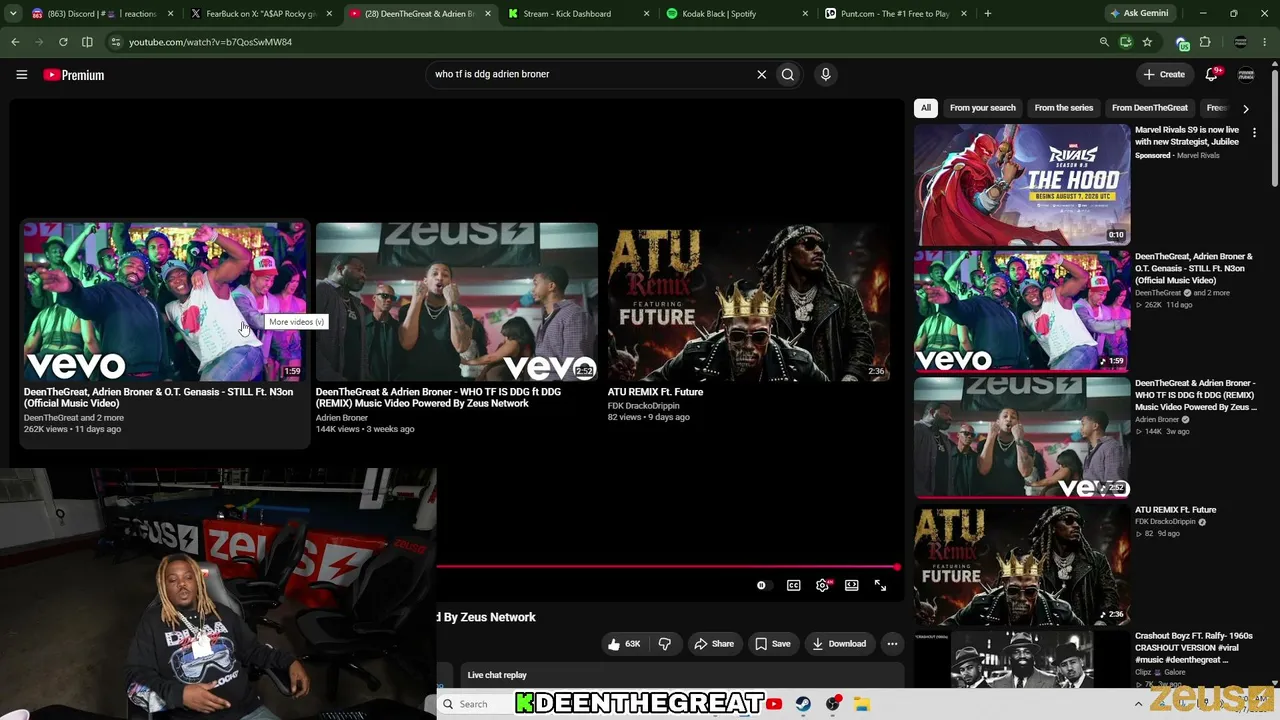Open a new browser tab

(x=987, y=13)
